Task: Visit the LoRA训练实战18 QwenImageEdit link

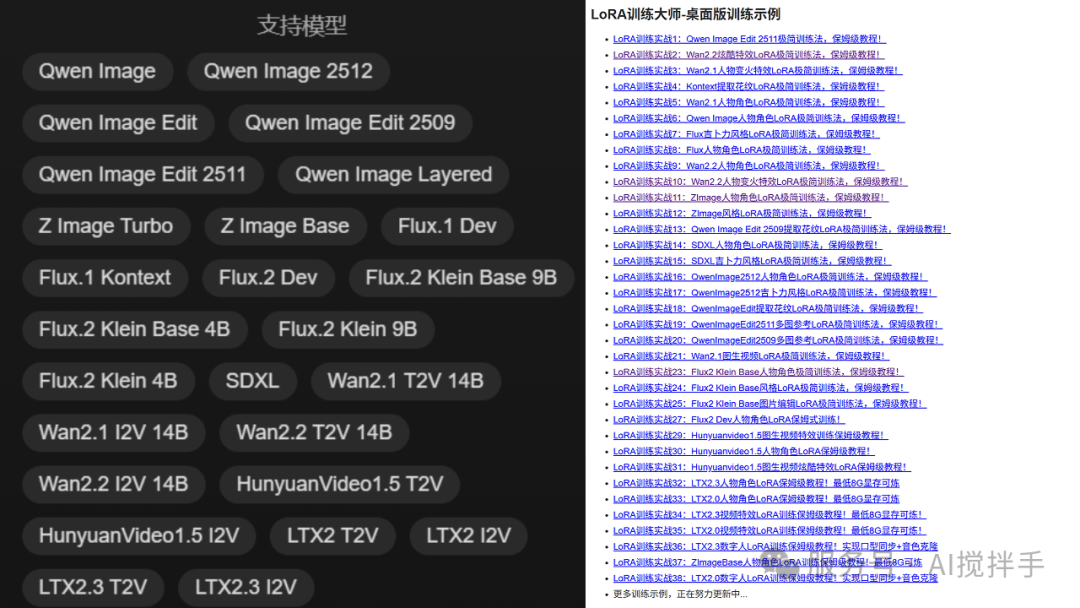Action: (x=768, y=308)
